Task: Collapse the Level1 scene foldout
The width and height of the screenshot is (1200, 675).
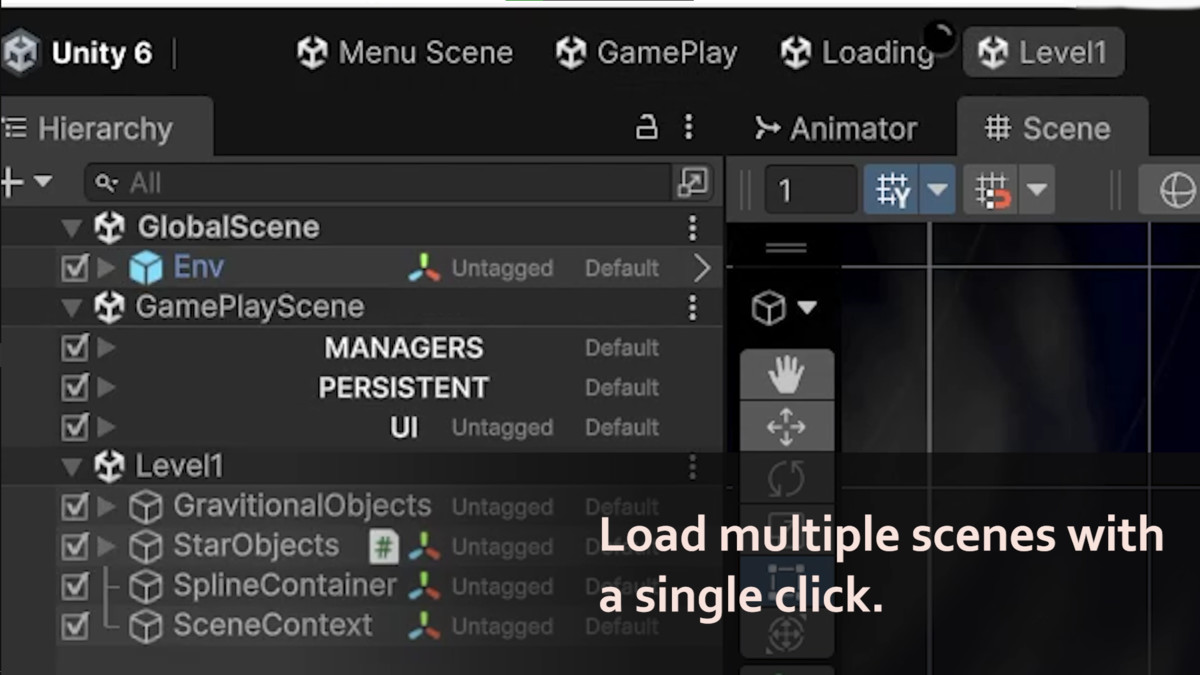Action: (x=71, y=467)
